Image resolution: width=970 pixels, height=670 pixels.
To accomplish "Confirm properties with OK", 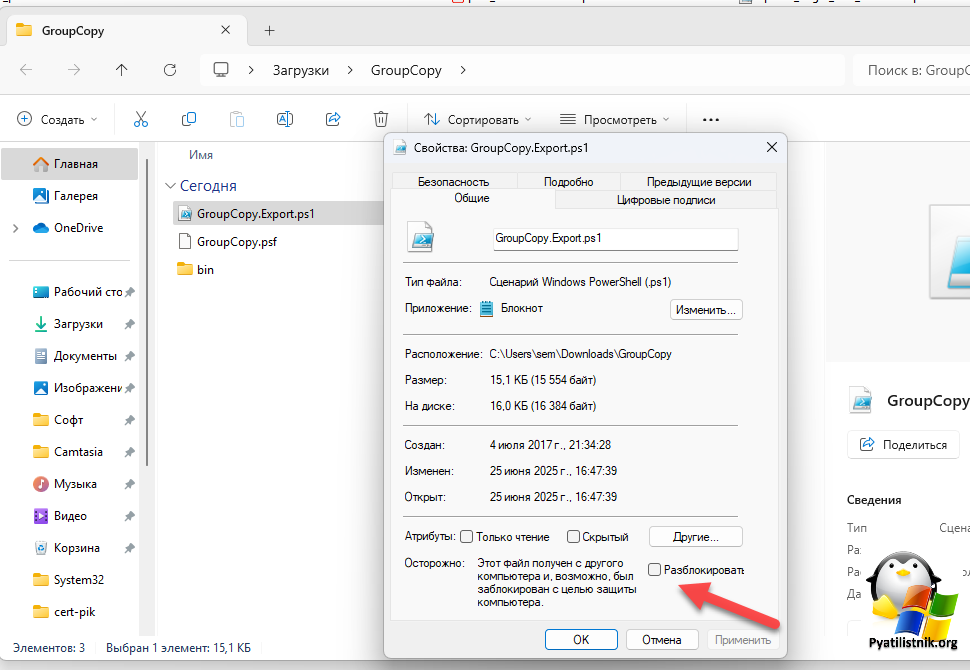I will click(581, 640).
